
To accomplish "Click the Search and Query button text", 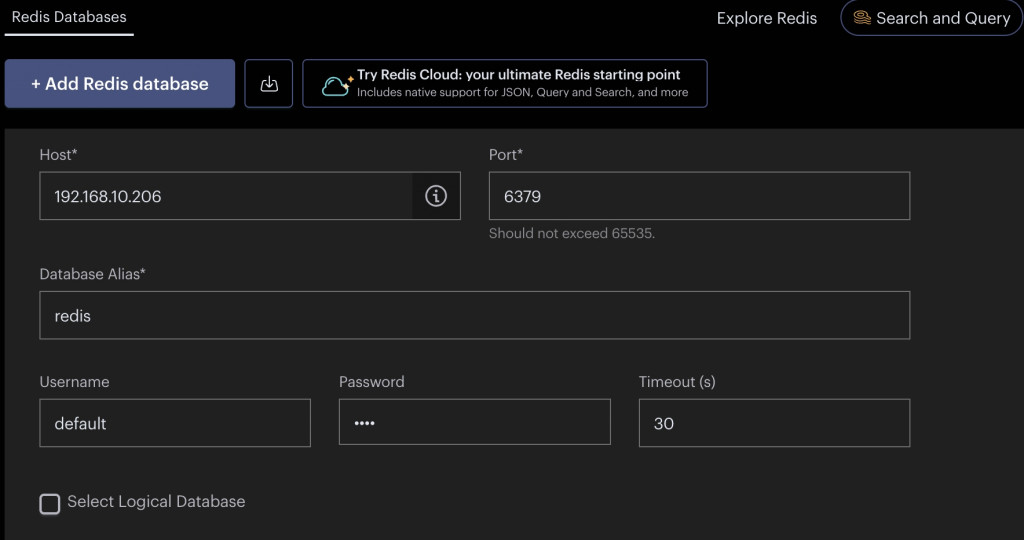I will coord(943,18).
